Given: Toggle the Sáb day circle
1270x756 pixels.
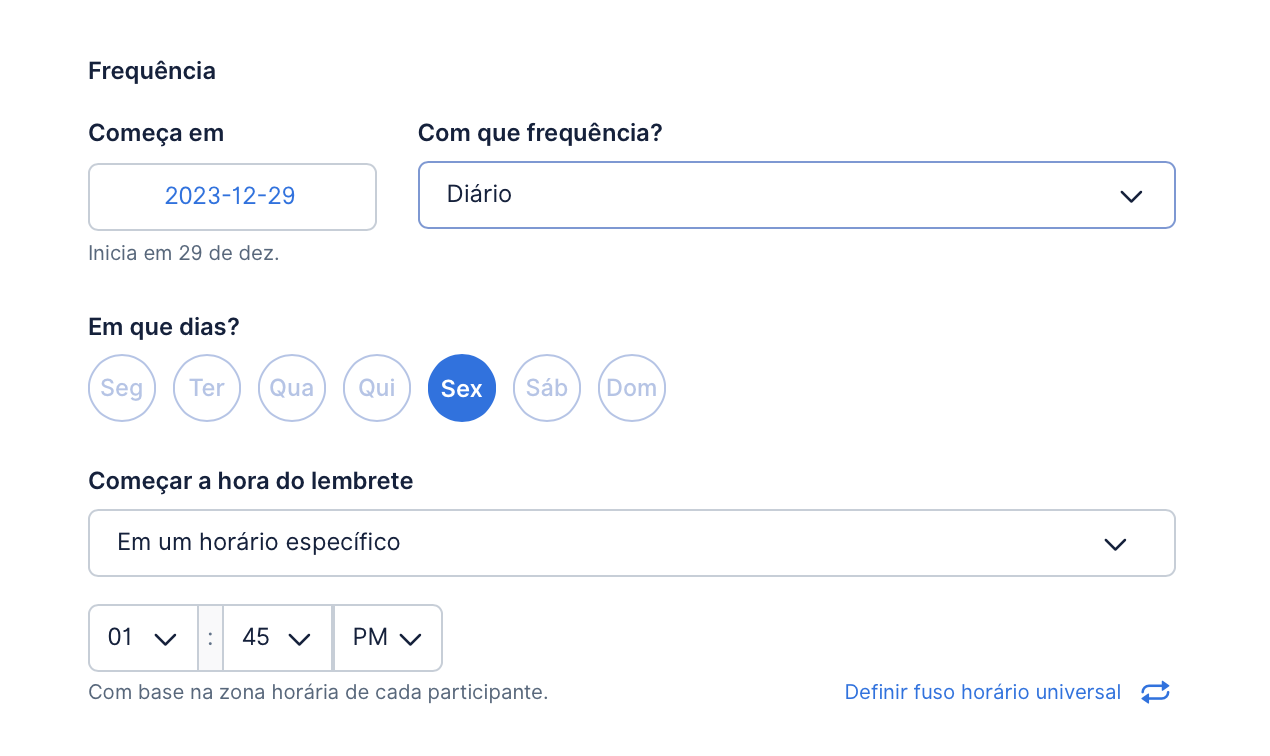Looking at the screenshot, I should tap(547, 388).
